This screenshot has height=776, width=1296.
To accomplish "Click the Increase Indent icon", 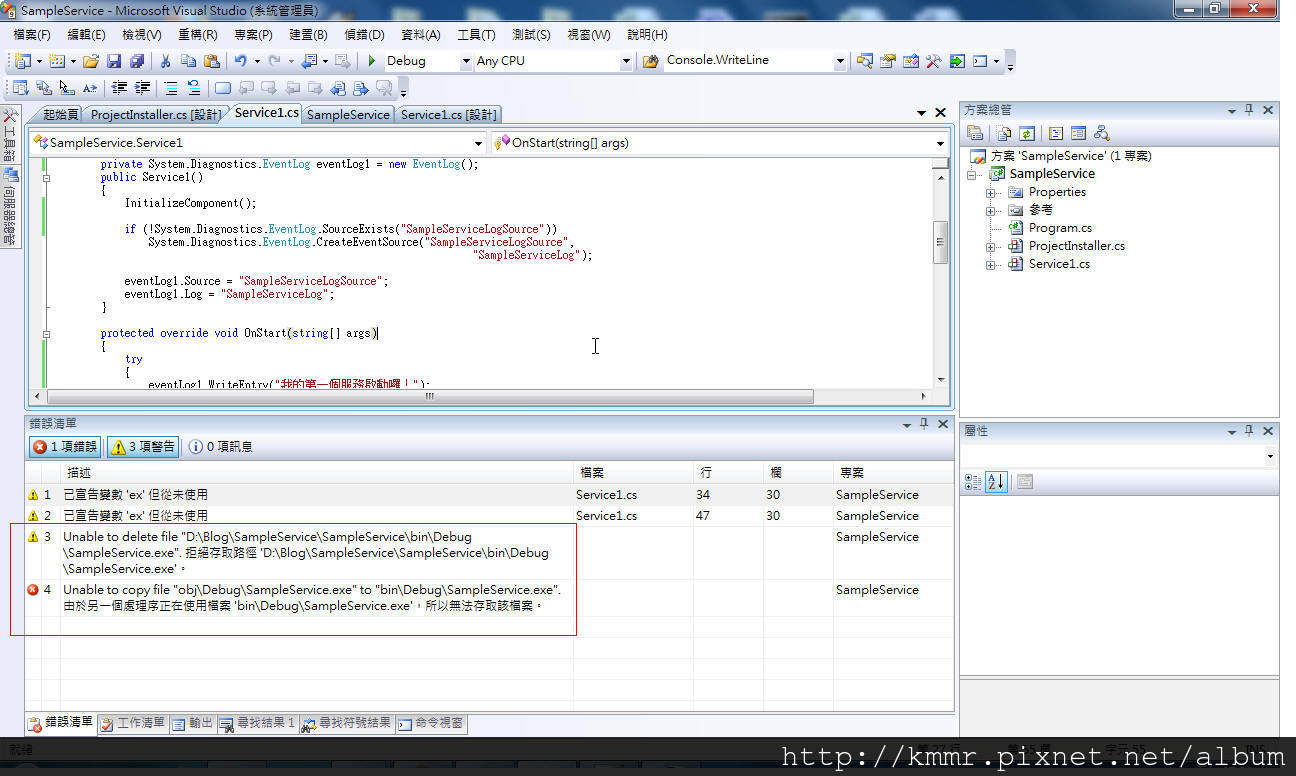I will point(143,88).
